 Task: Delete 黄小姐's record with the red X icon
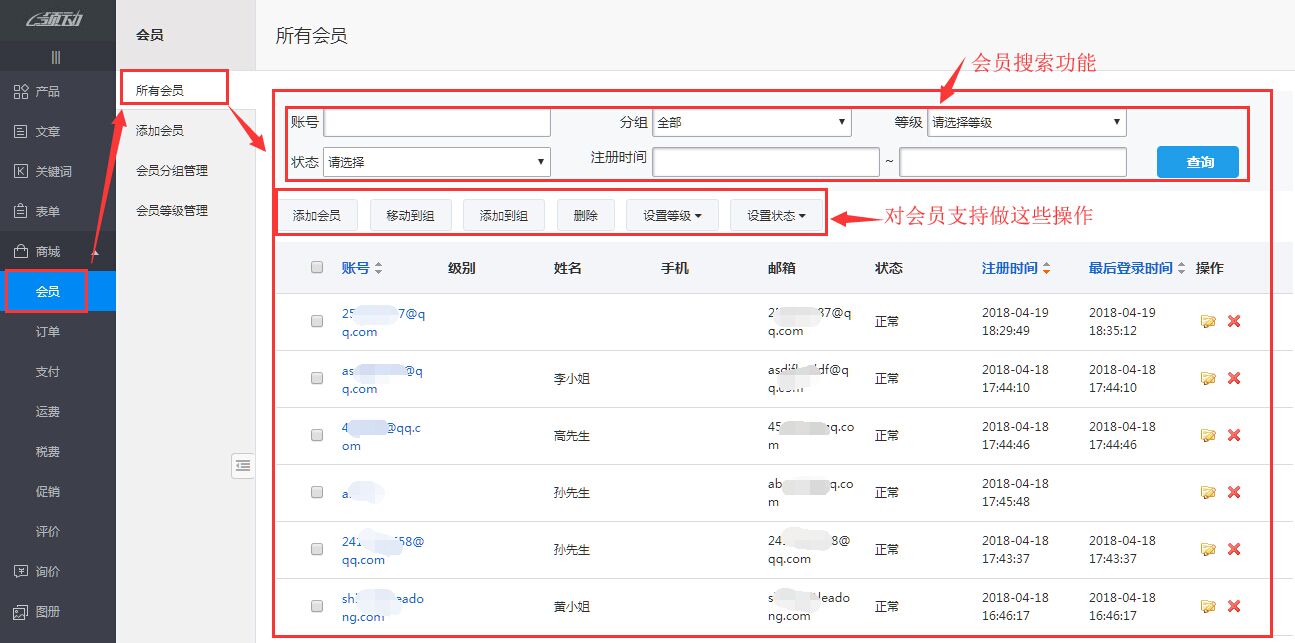point(1233,606)
